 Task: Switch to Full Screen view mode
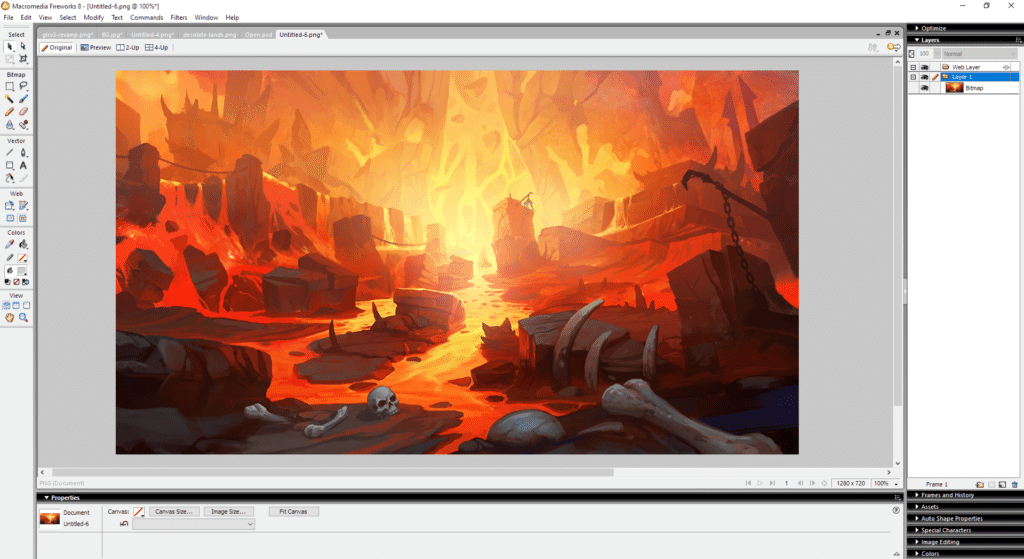tap(27, 305)
